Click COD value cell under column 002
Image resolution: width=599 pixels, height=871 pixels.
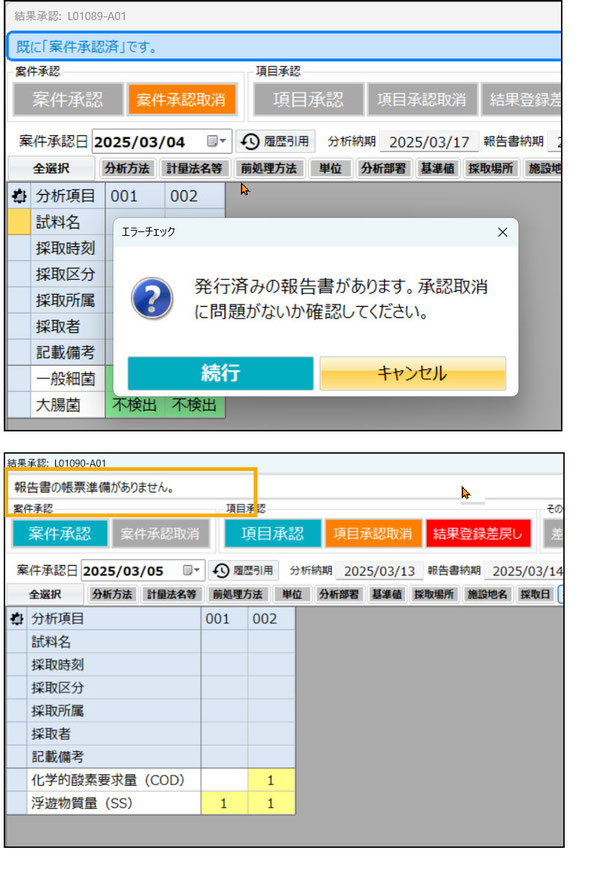271,780
